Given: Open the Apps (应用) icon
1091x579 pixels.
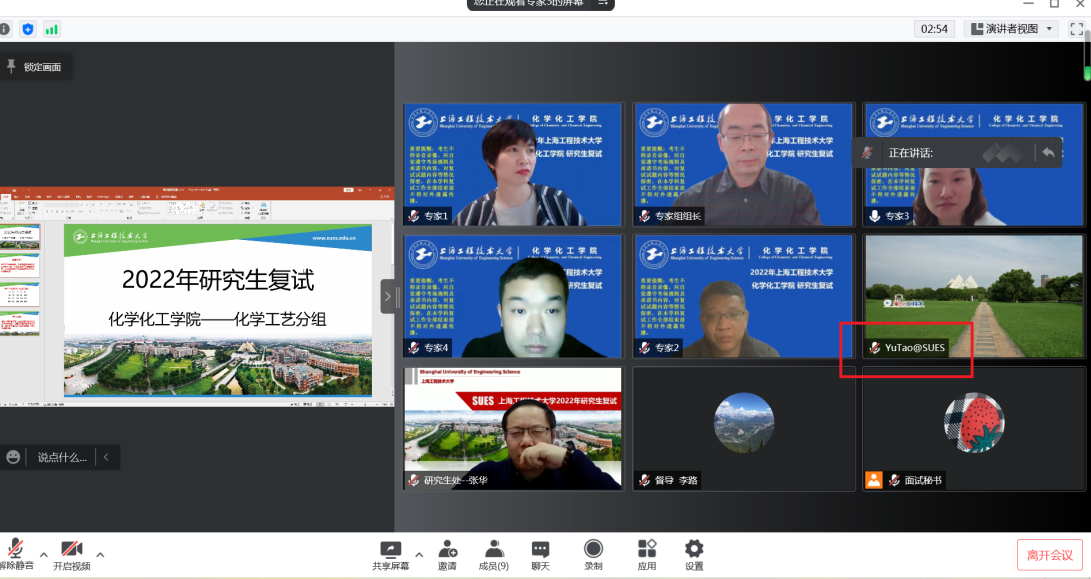Looking at the screenshot, I should click(647, 554).
